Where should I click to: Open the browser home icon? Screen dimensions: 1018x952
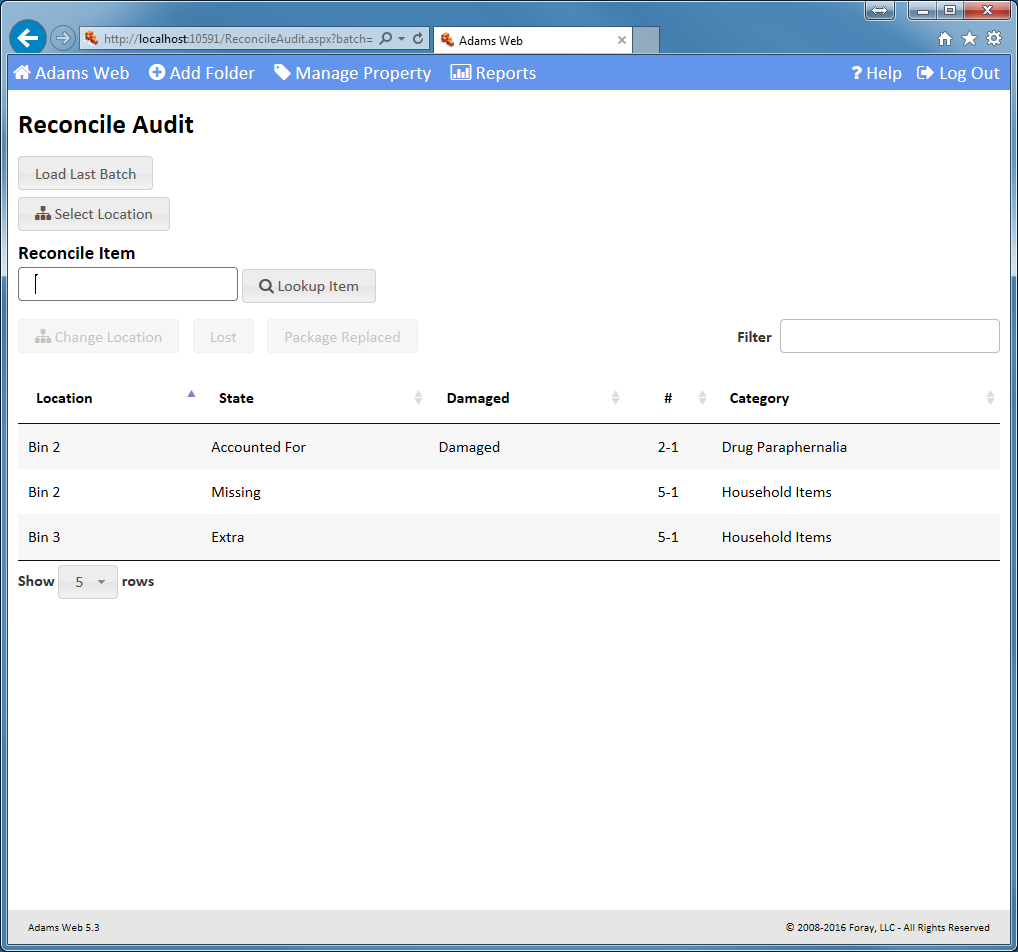945,39
